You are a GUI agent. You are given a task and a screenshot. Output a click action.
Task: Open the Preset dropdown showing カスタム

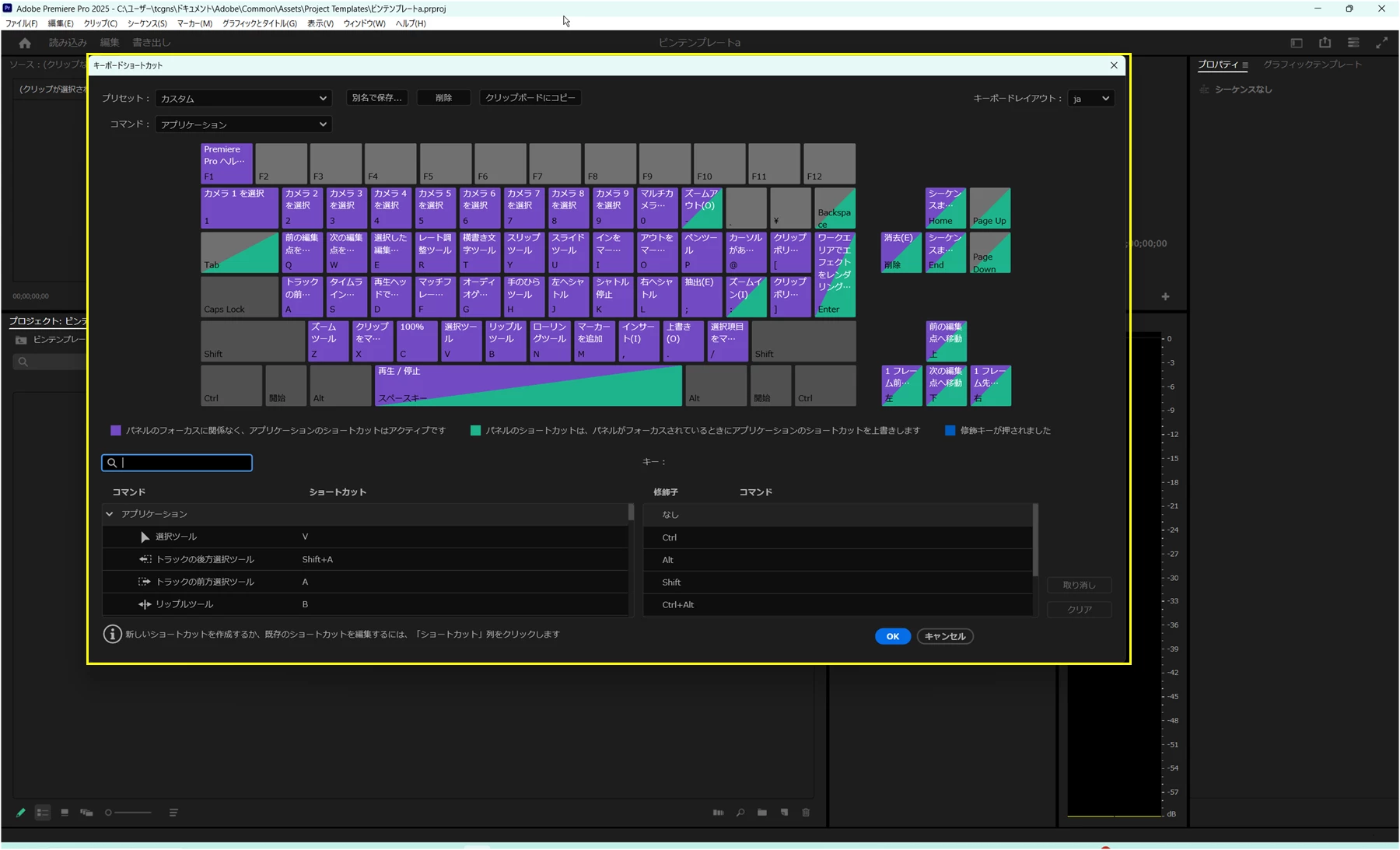tap(243, 99)
